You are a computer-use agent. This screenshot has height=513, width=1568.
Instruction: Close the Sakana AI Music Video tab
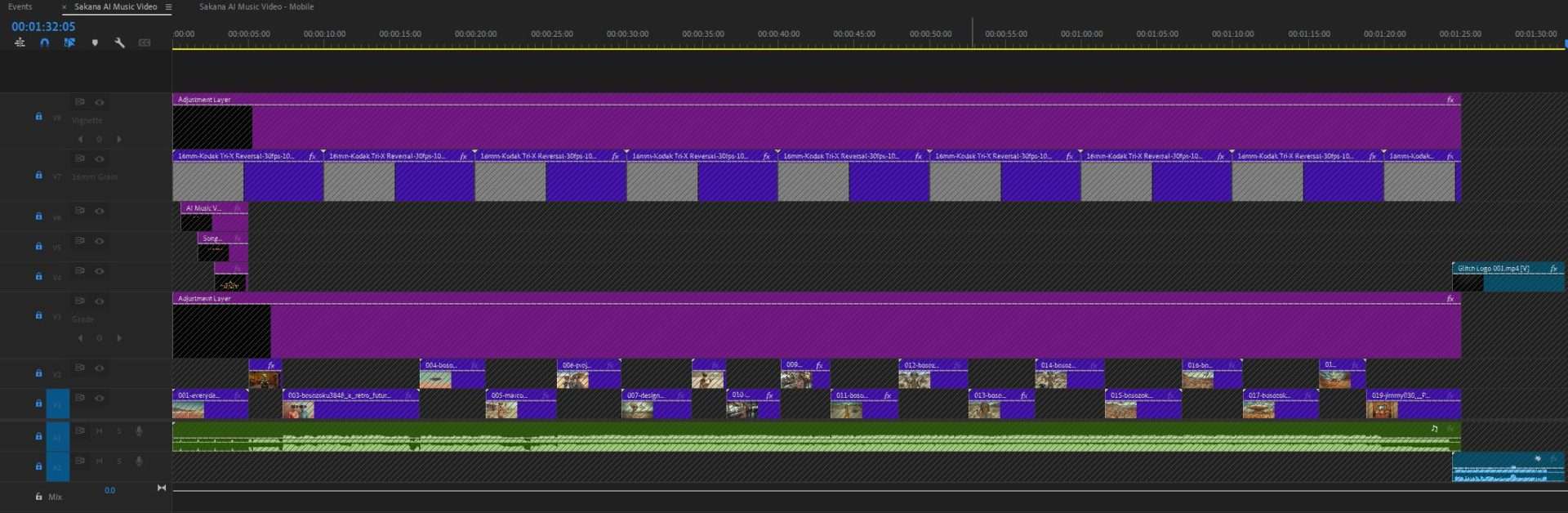tap(65, 7)
